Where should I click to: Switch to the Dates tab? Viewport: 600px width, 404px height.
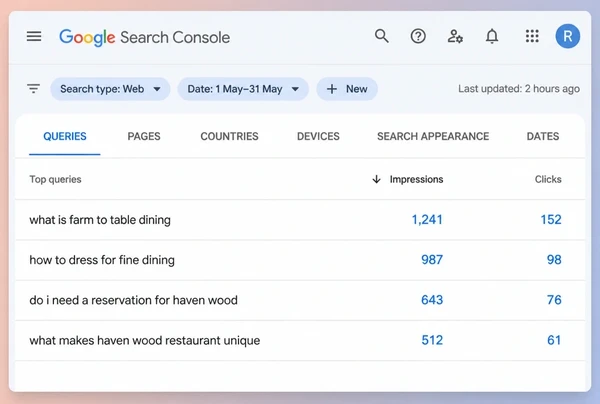pos(543,136)
